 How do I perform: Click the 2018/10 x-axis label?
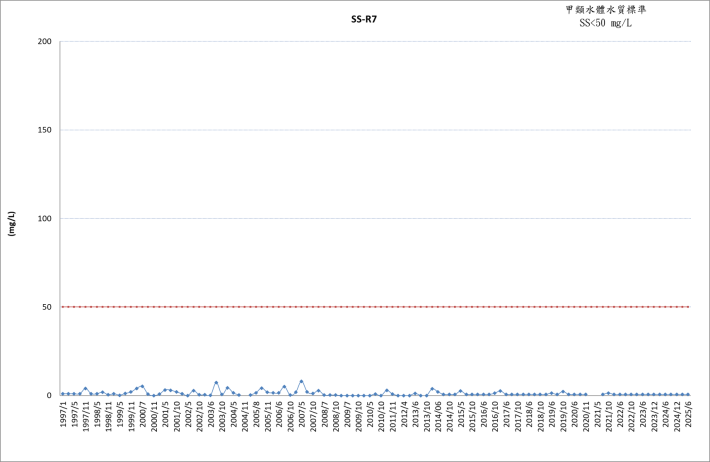click(541, 415)
